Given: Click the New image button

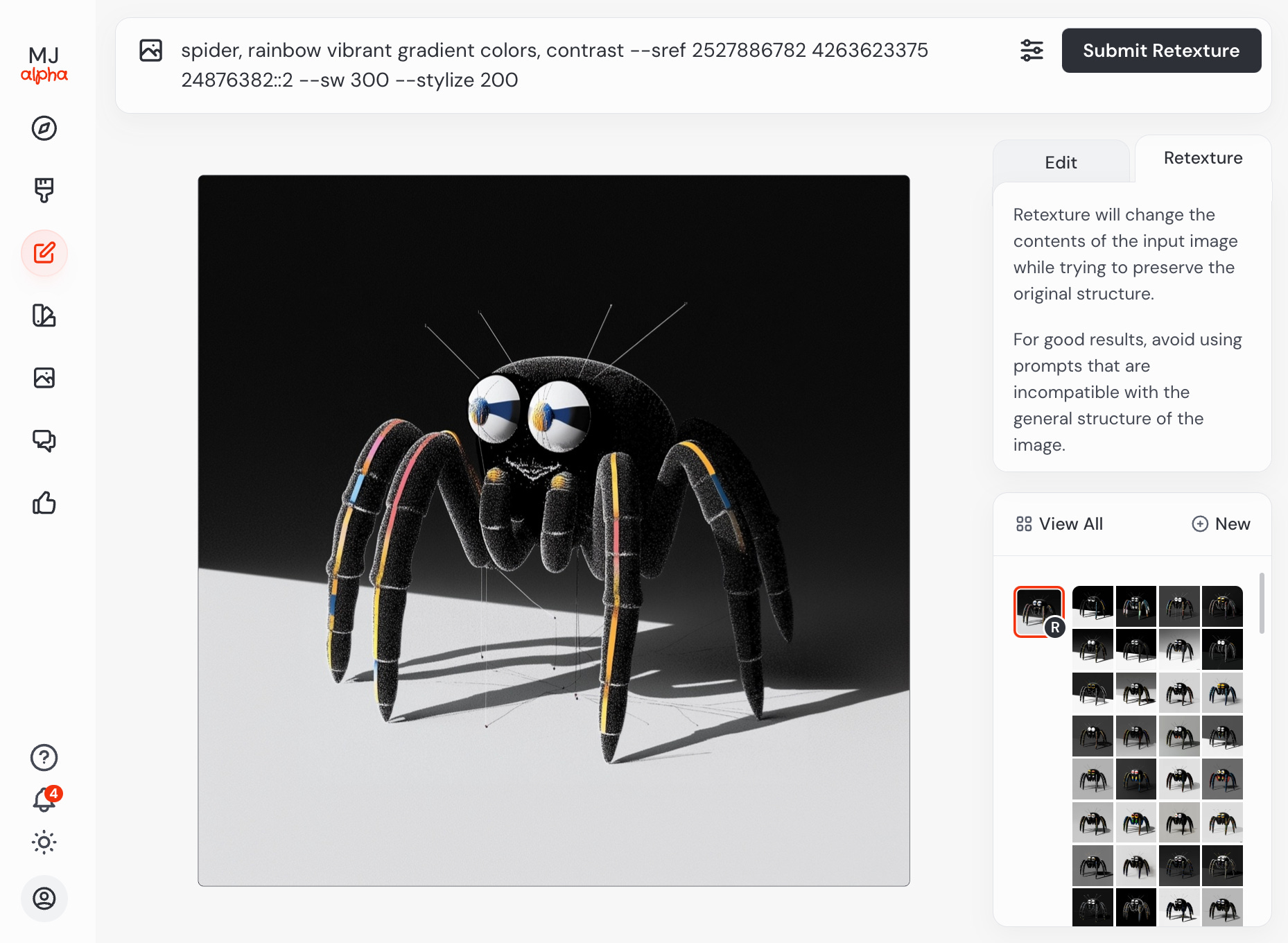Looking at the screenshot, I should point(1221,524).
